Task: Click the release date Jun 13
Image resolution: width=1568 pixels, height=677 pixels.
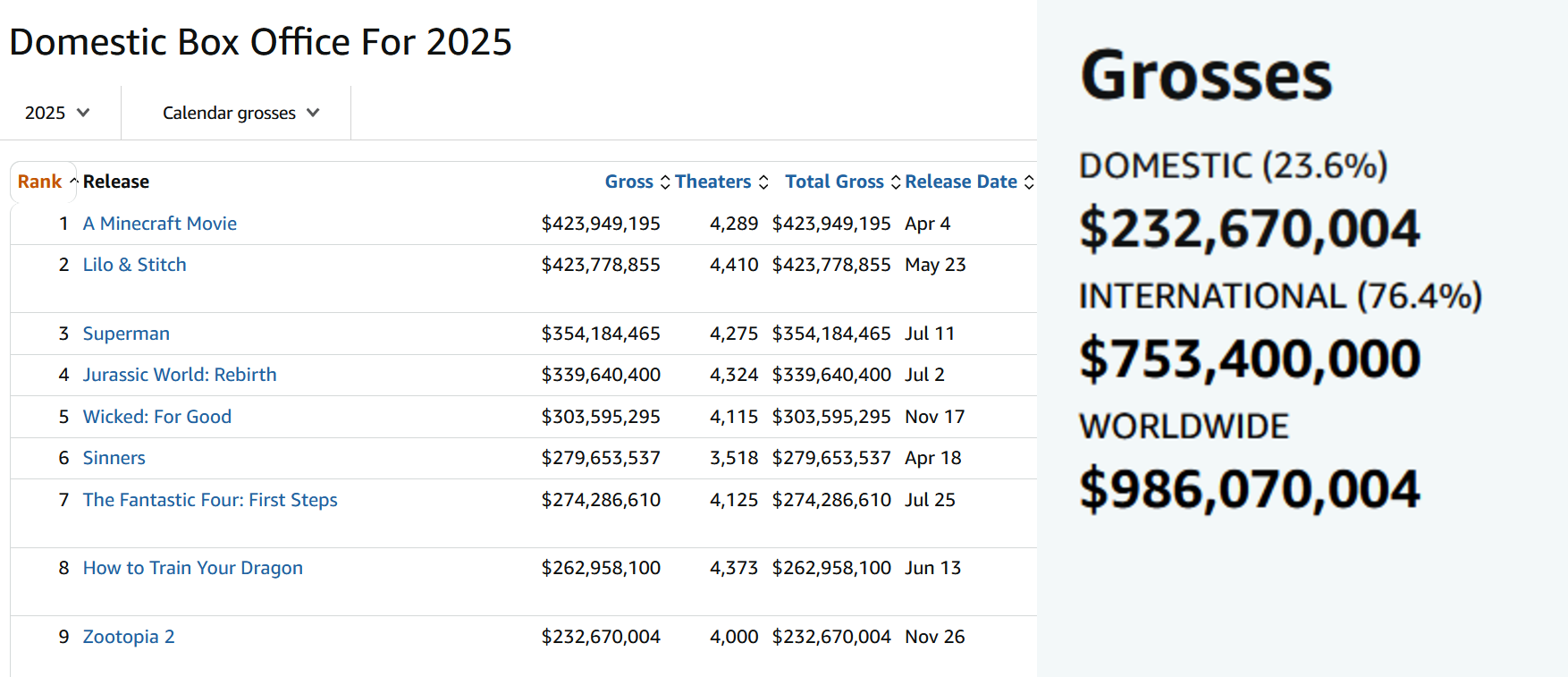Action: click(x=933, y=568)
